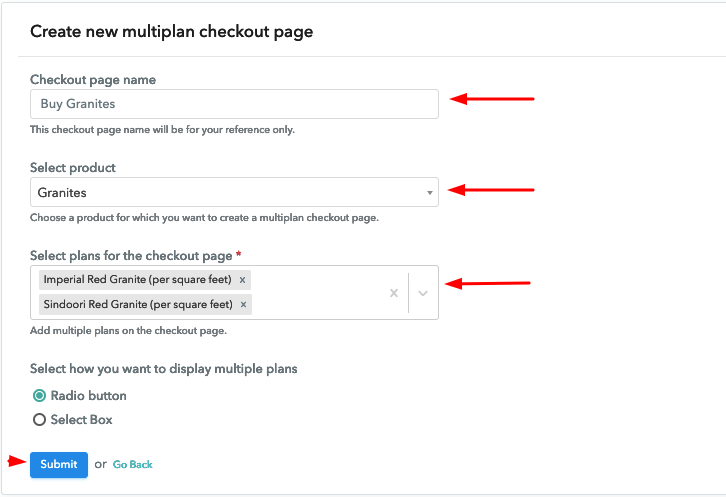
Task: Submit the multiplan checkout form
Action: point(59,464)
